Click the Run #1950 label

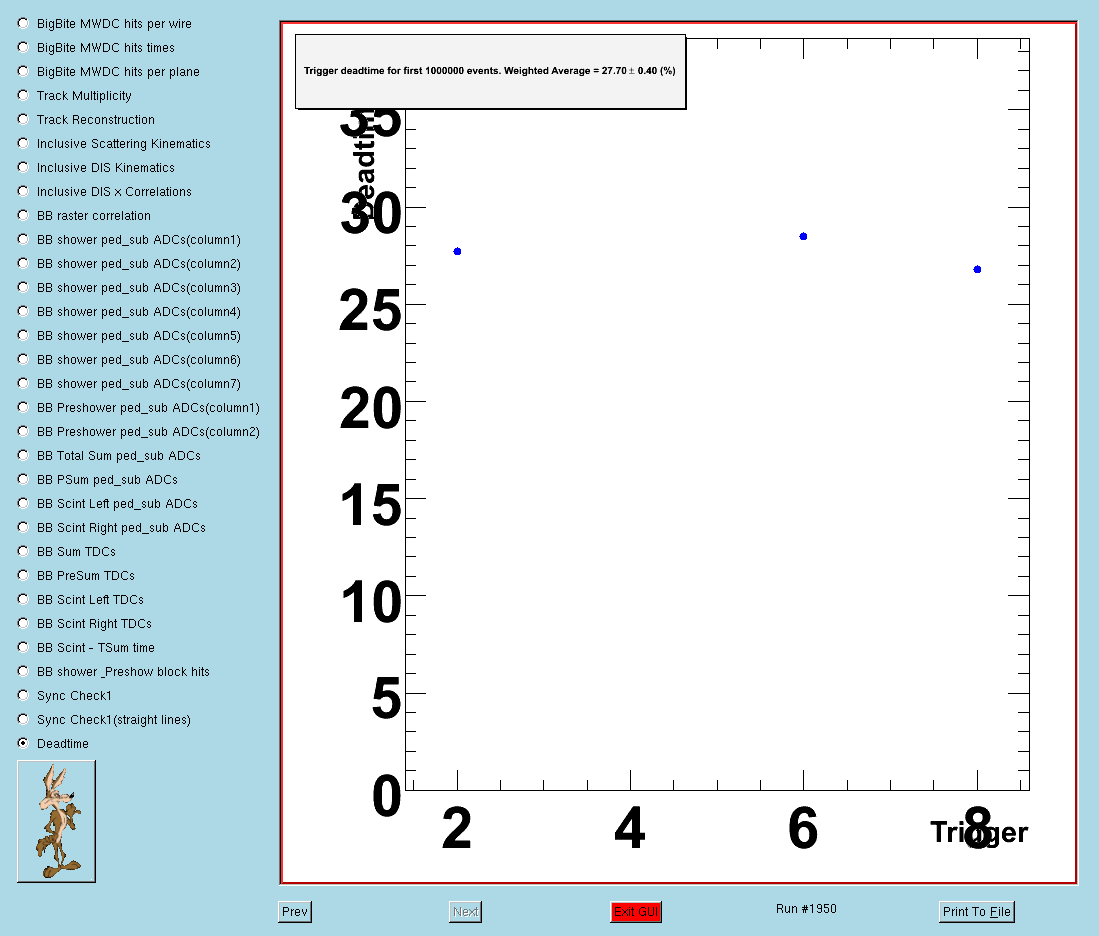tap(806, 909)
